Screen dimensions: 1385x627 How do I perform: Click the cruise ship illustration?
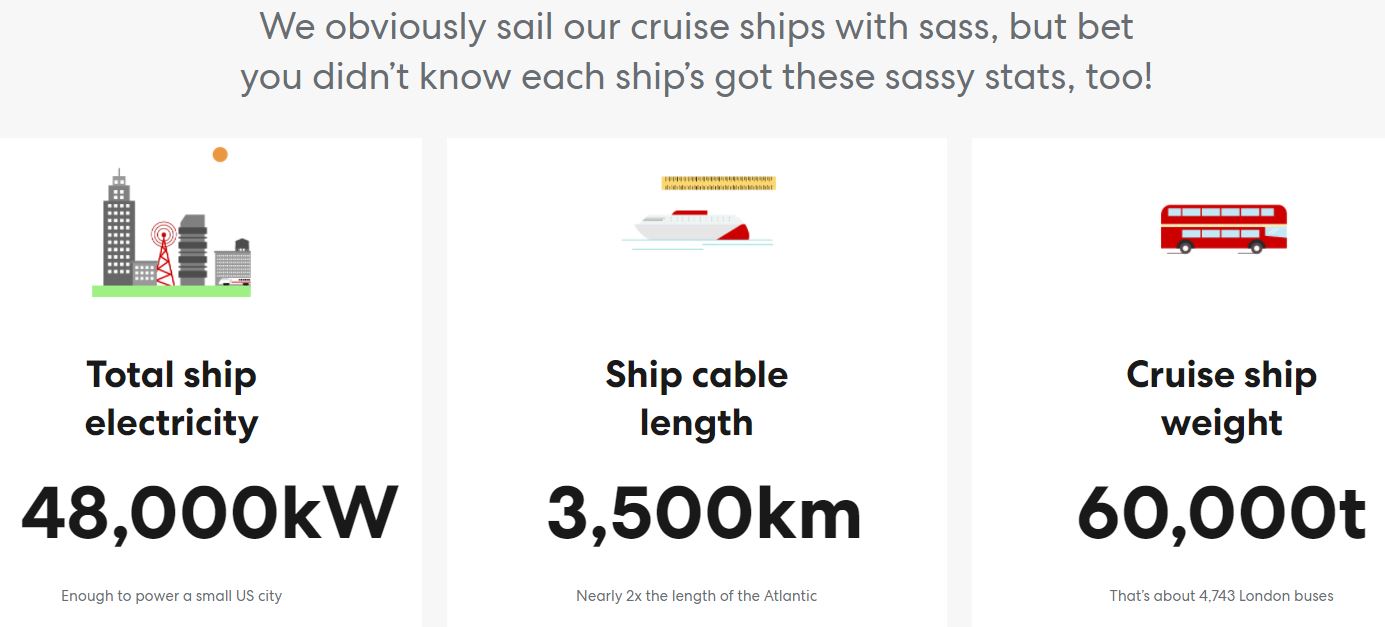tap(697, 227)
